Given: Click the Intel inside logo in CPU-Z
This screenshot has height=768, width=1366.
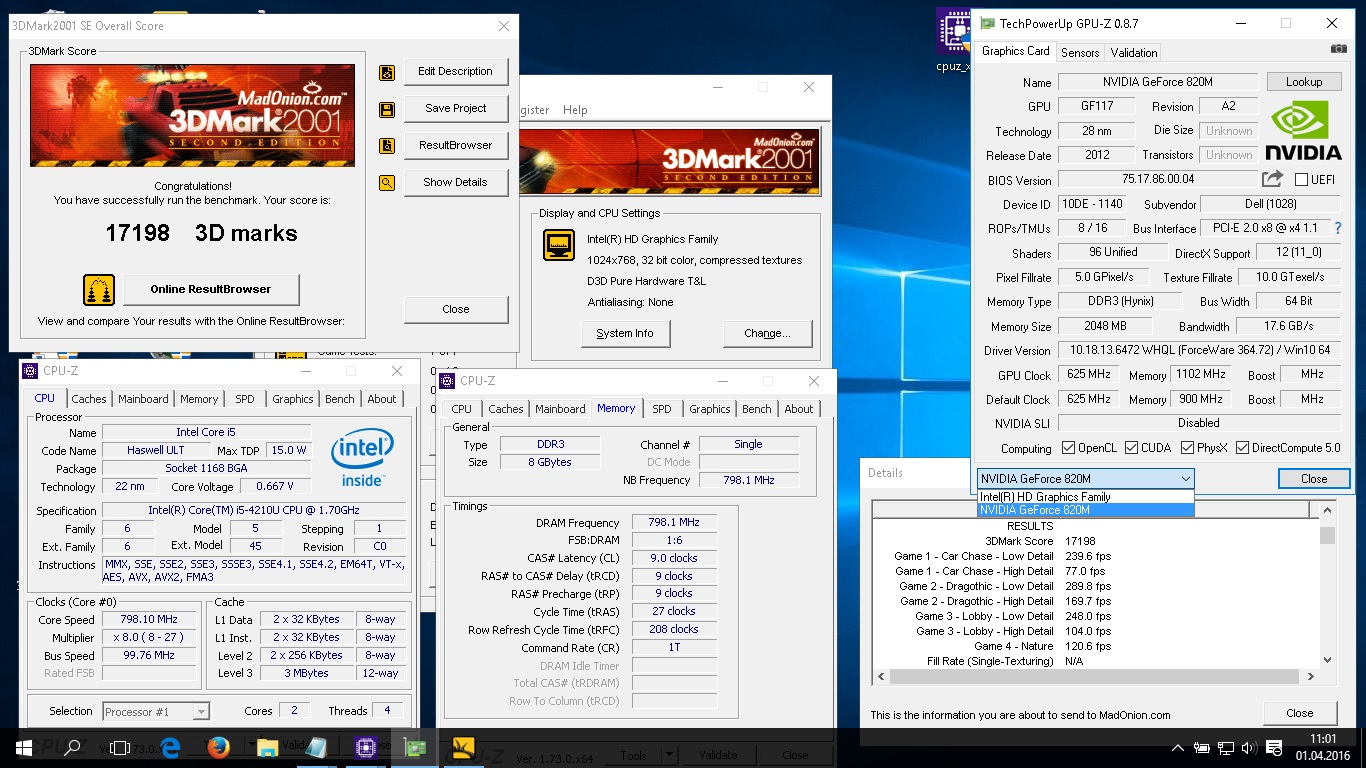Looking at the screenshot, I should 362,459.
